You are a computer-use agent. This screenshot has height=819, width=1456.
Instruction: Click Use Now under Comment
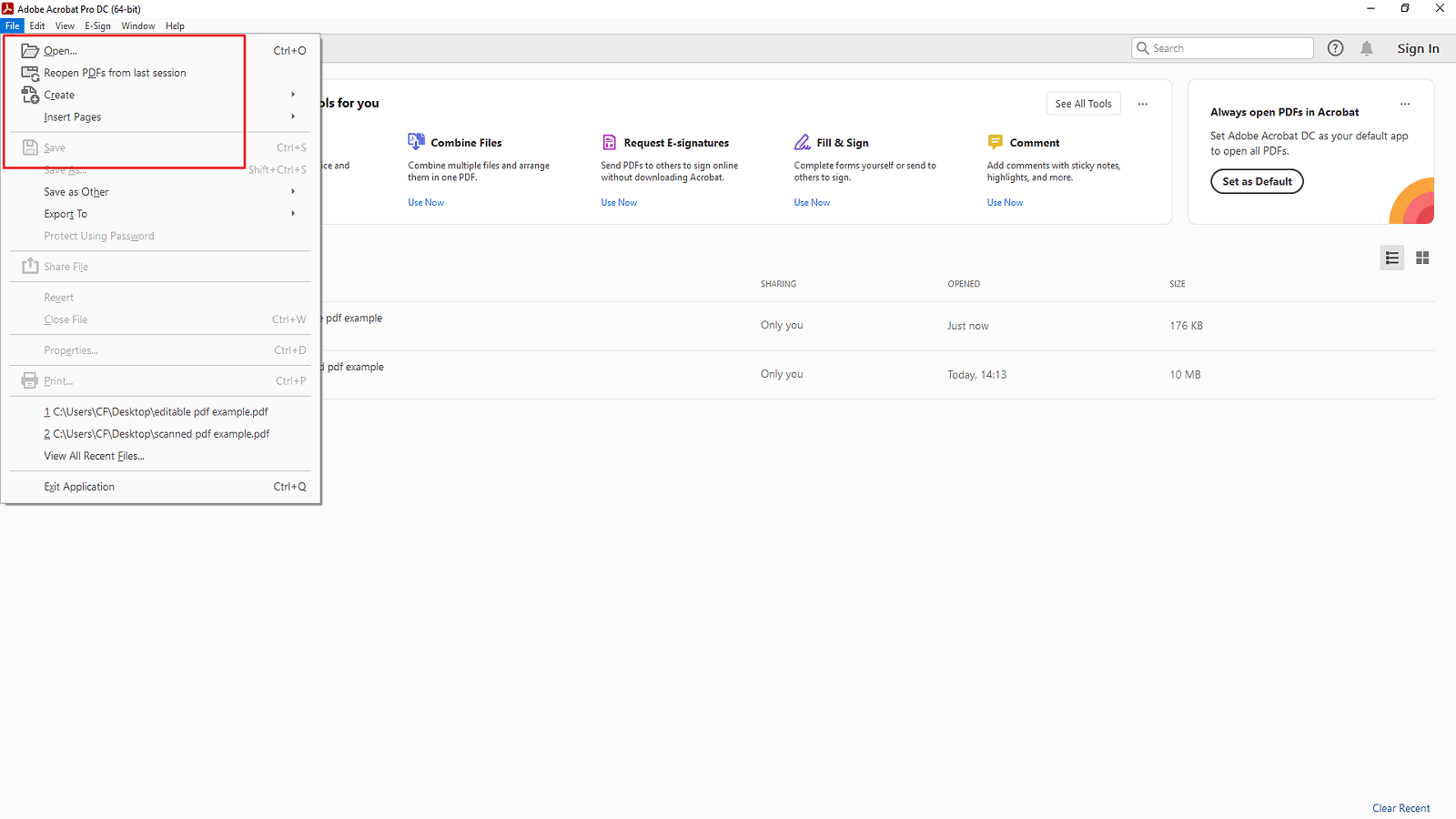point(1005,202)
